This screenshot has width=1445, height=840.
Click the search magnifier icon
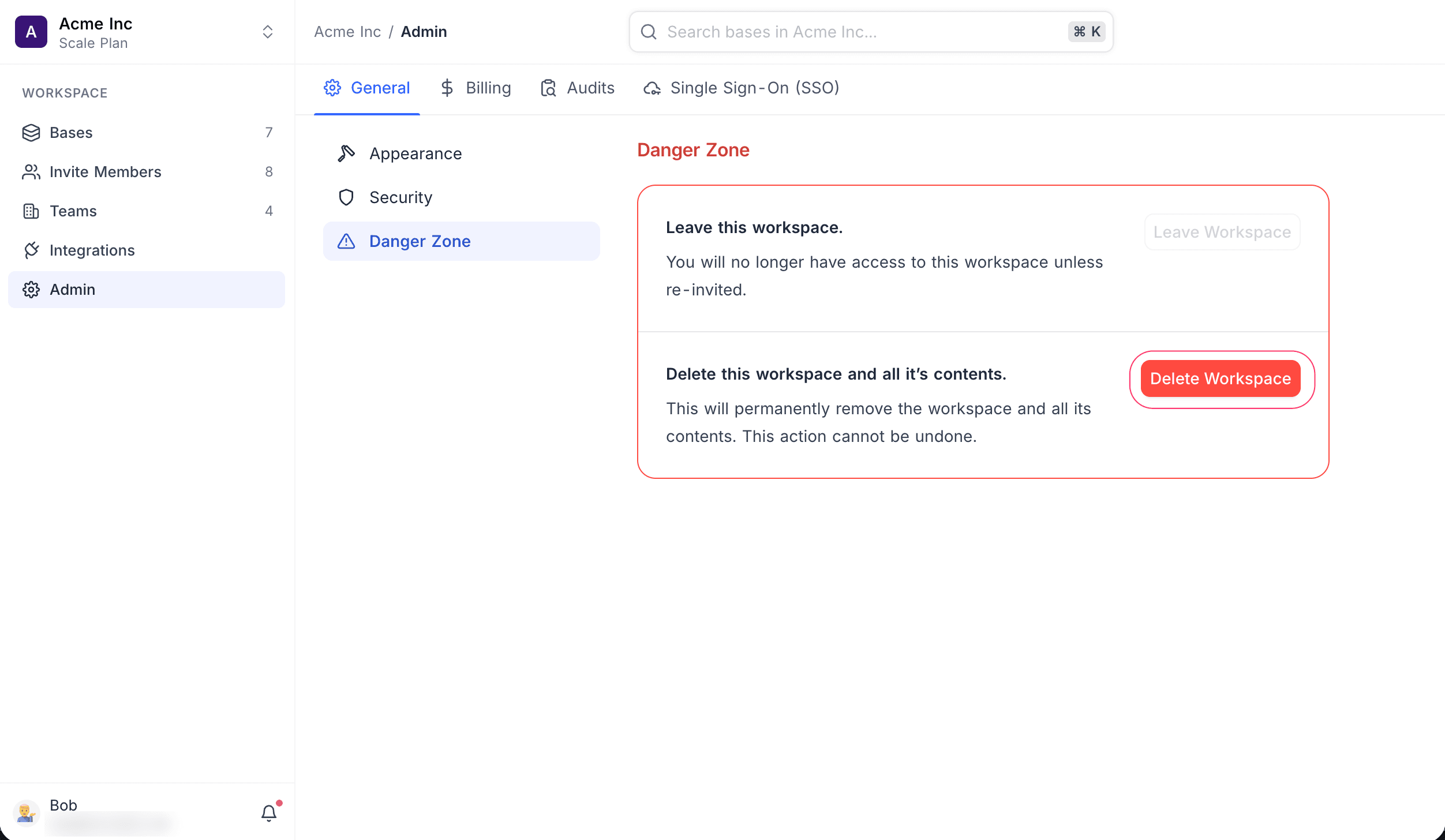(649, 32)
